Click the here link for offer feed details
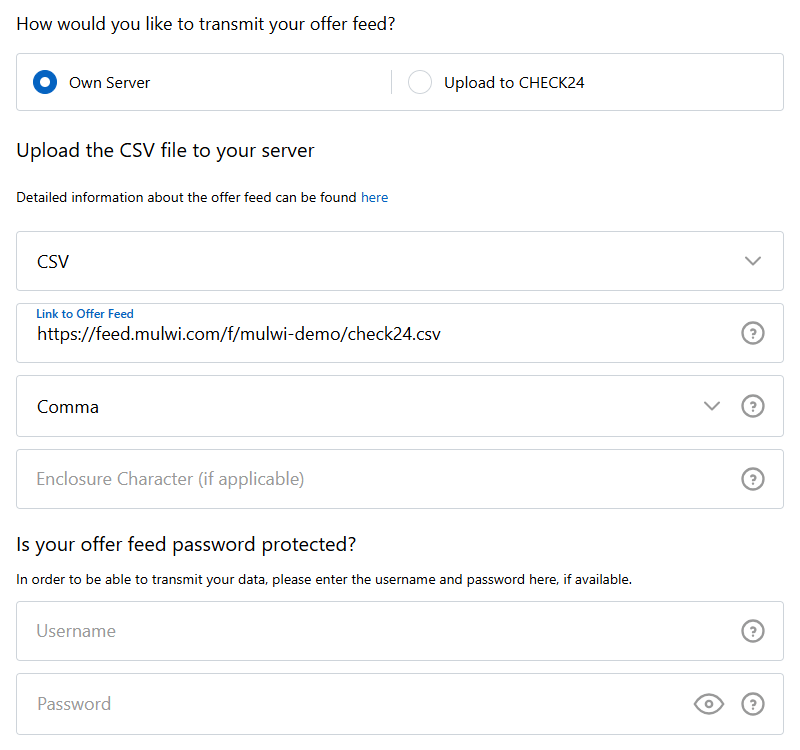Viewport: 800px width, 750px height. [x=374, y=197]
